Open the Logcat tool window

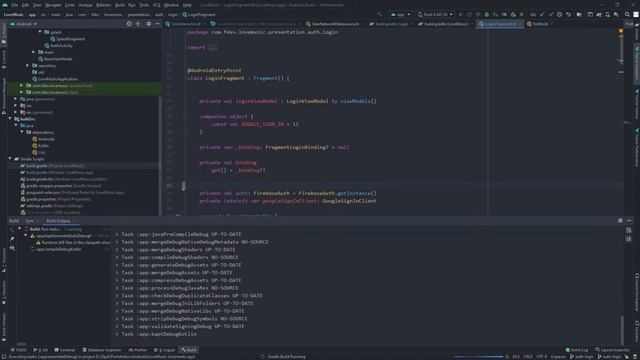tap(164, 350)
